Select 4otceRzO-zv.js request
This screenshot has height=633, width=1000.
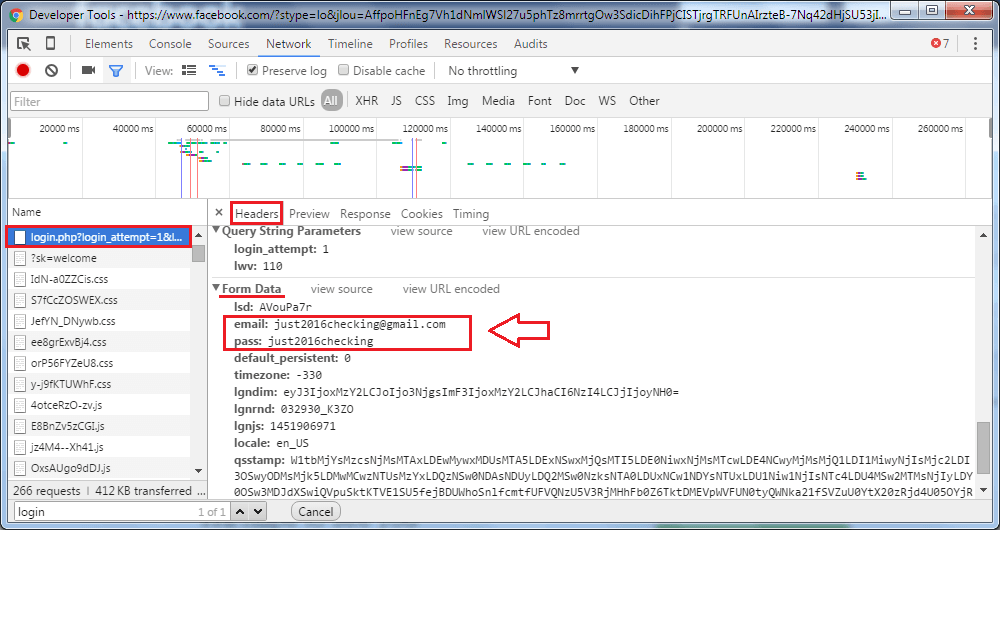click(99, 405)
